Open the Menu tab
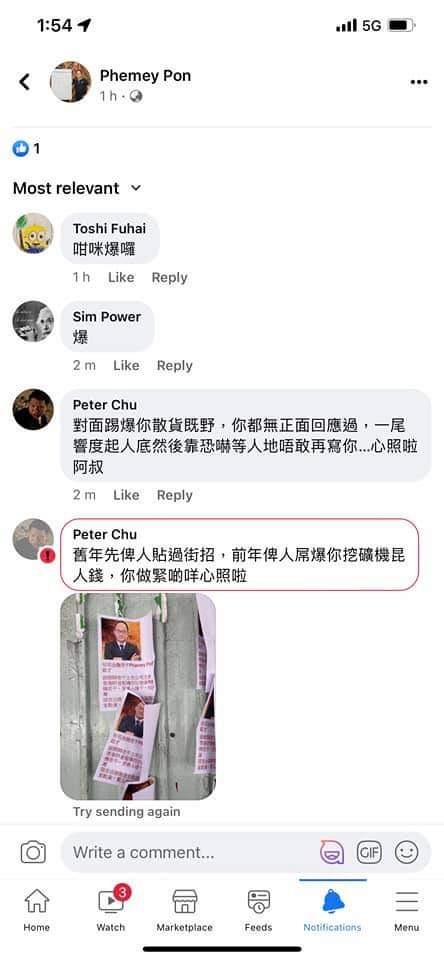 (407, 910)
